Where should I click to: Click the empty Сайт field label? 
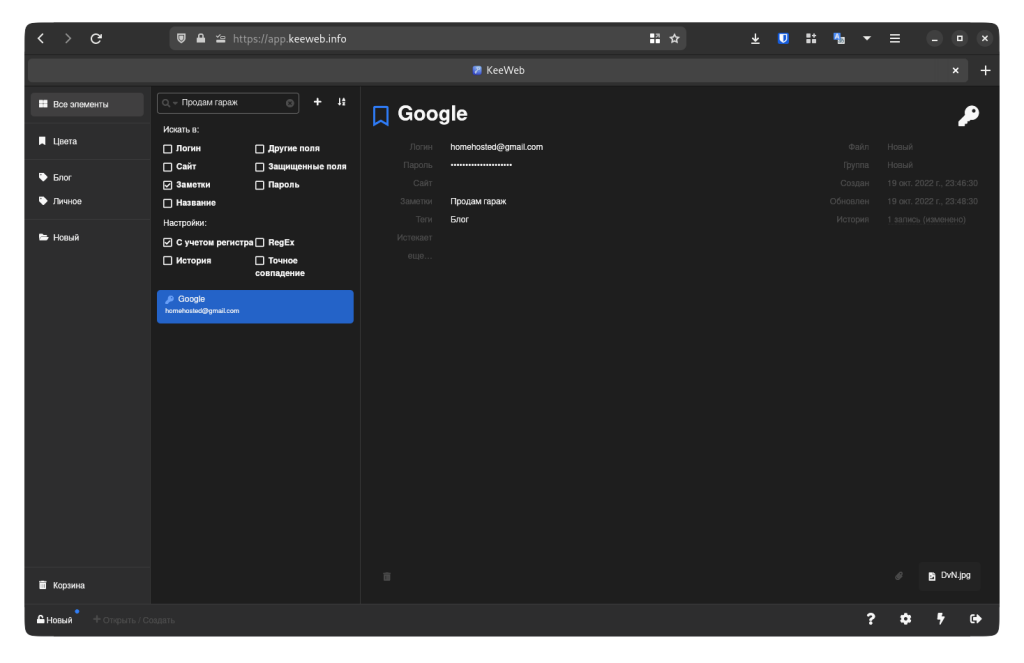(x=423, y=184)
